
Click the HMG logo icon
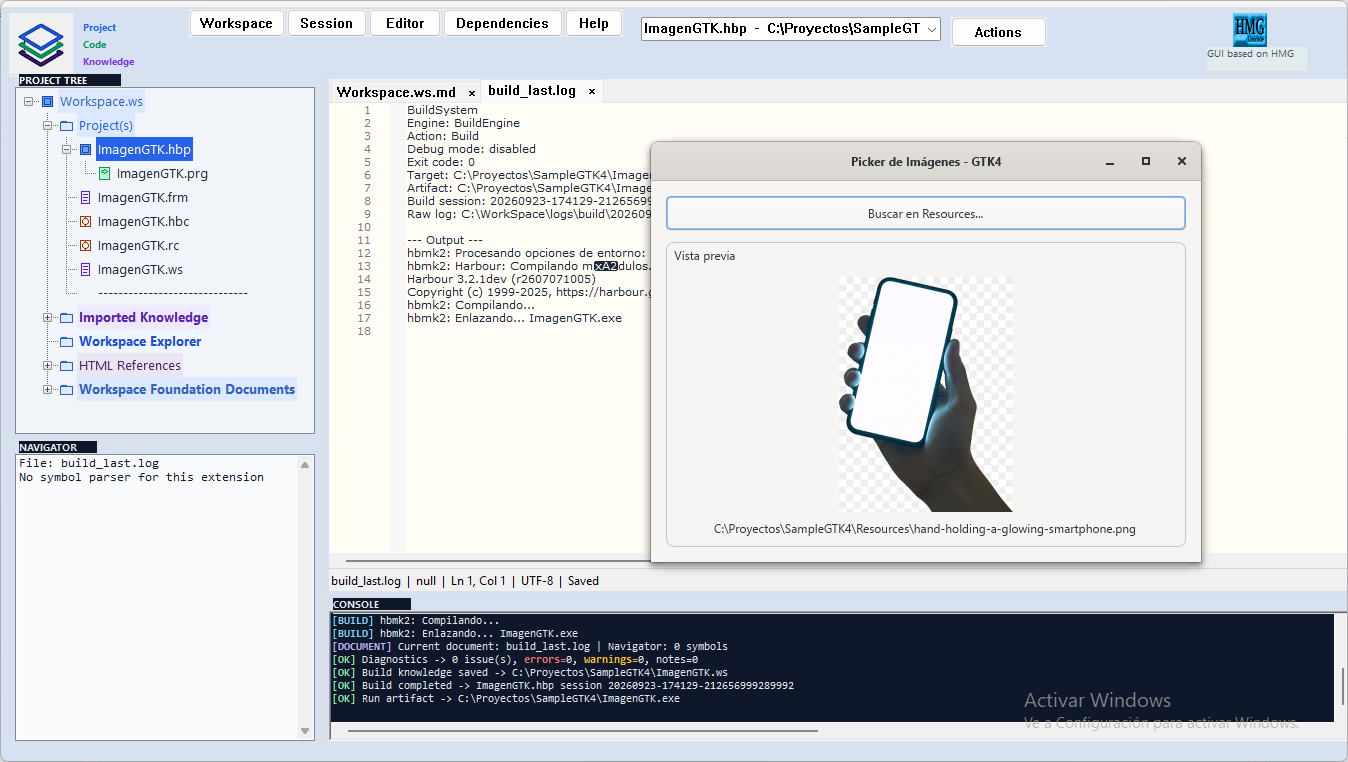coord(1249,30)
